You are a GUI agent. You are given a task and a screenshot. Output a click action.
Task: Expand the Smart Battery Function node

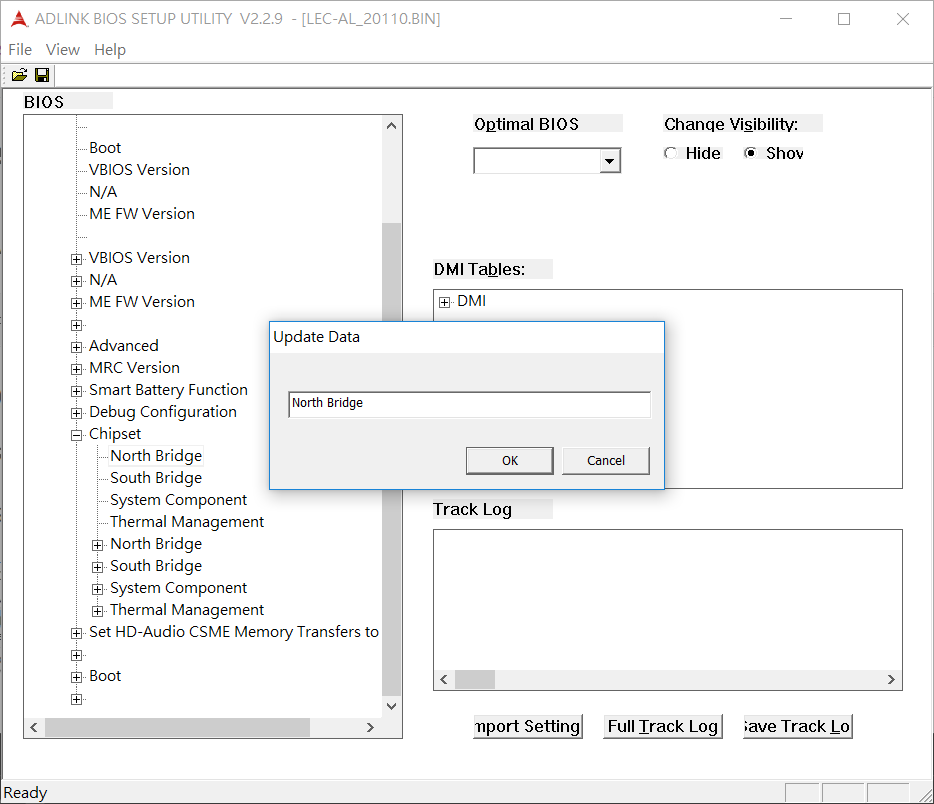(76, 391)
